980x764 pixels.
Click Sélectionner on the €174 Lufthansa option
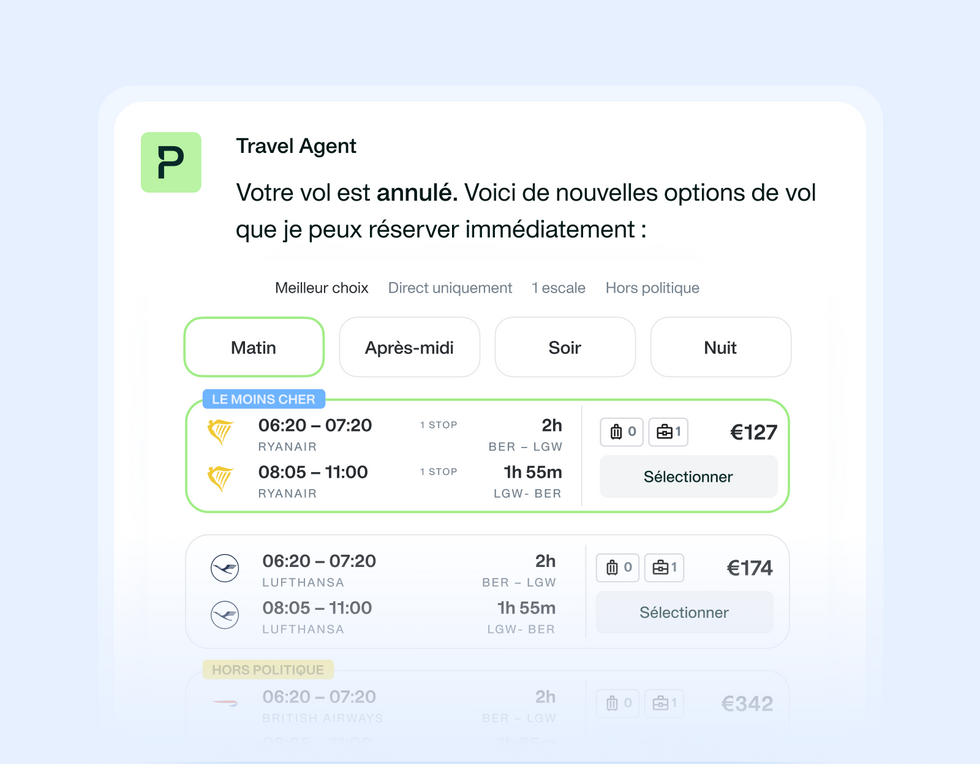[684, 612]
